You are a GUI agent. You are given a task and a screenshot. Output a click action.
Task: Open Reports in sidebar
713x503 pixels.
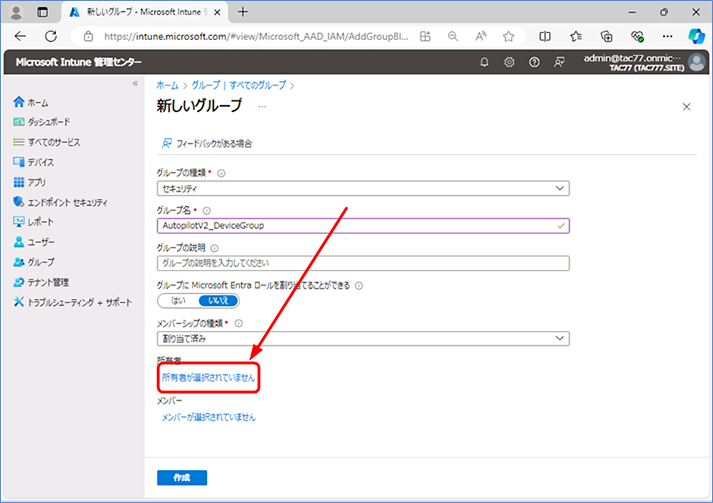pyautogui.click(x=34, y=222)
